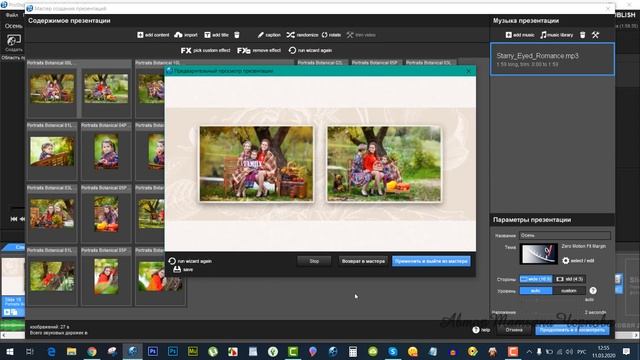Click the blue Применить и выйти из мастера button
Image resolution: width=640 pixels, height=360 pixels.
[431, 261]
